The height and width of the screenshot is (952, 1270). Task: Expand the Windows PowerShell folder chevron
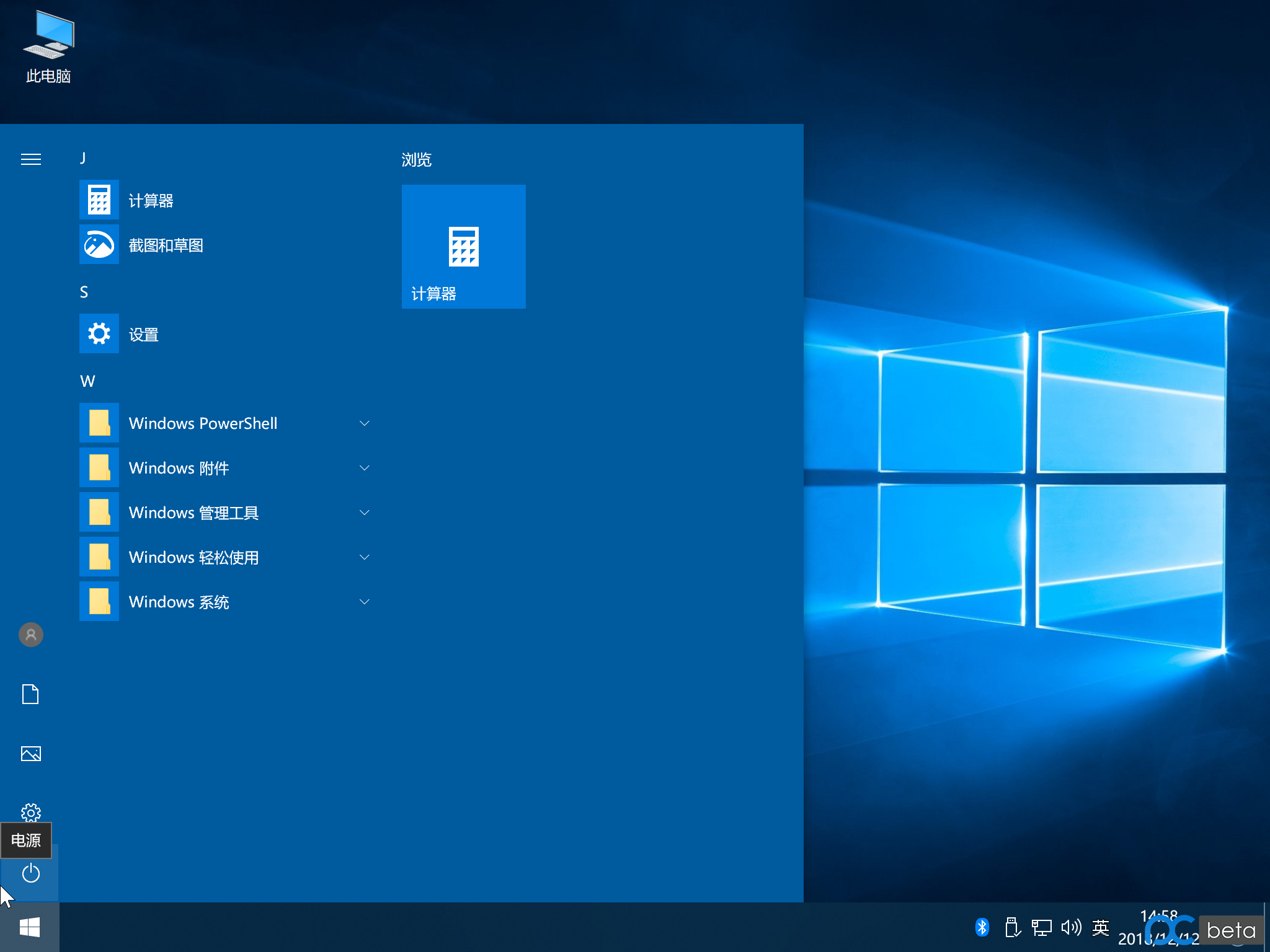click(x=365, y=423)
